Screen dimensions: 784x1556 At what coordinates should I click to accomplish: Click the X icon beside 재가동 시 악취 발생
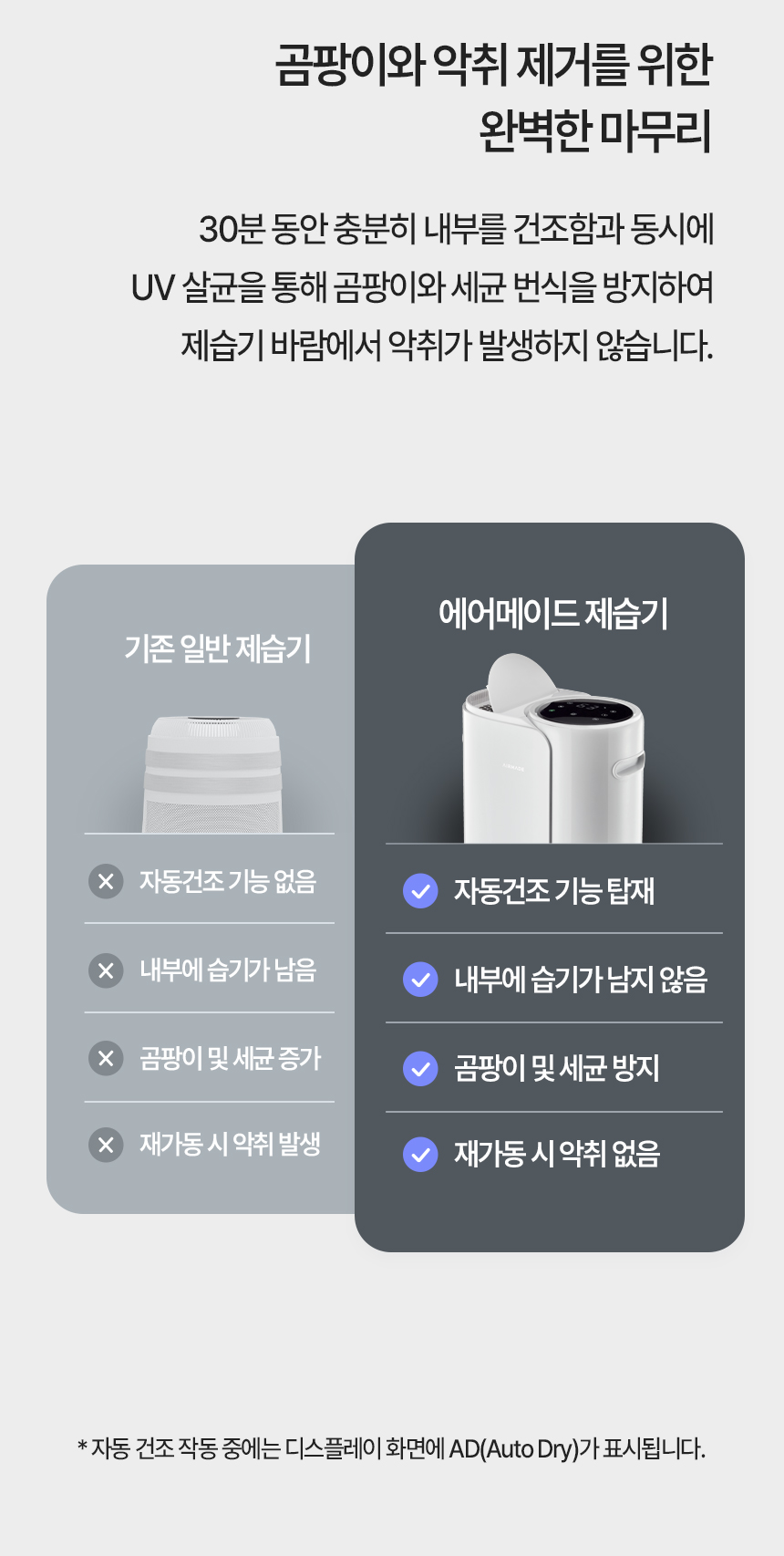[106, 1144]
